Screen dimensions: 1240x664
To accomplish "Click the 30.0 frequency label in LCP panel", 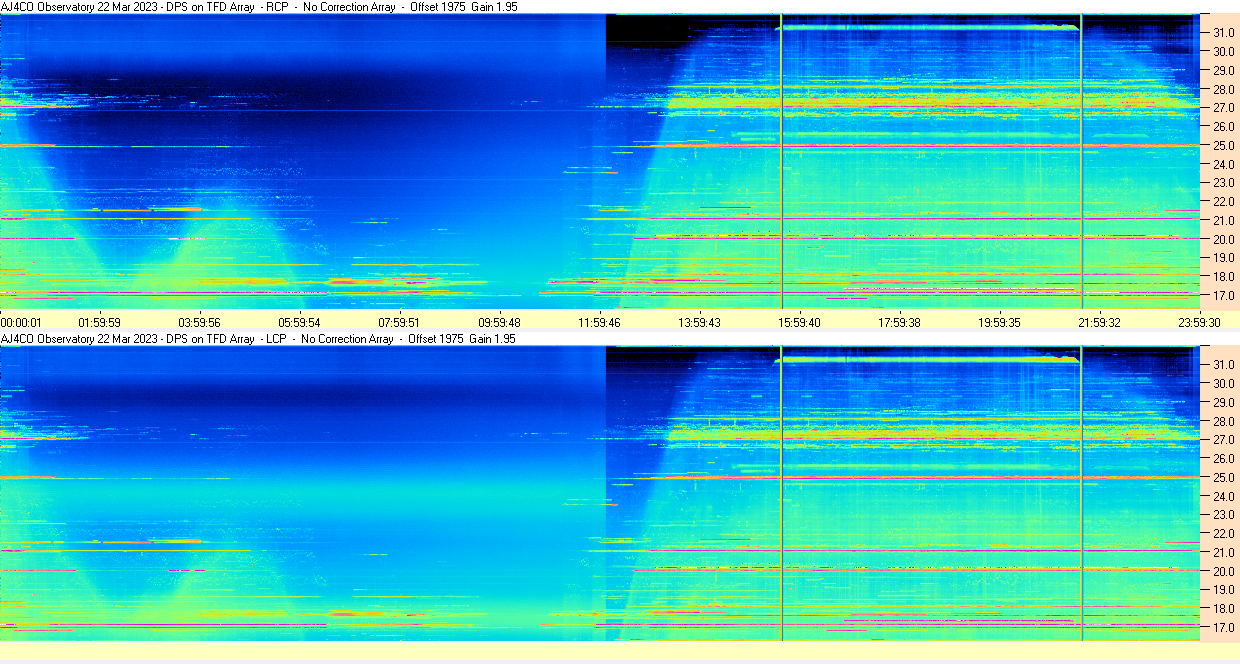I will point(1224,384).
